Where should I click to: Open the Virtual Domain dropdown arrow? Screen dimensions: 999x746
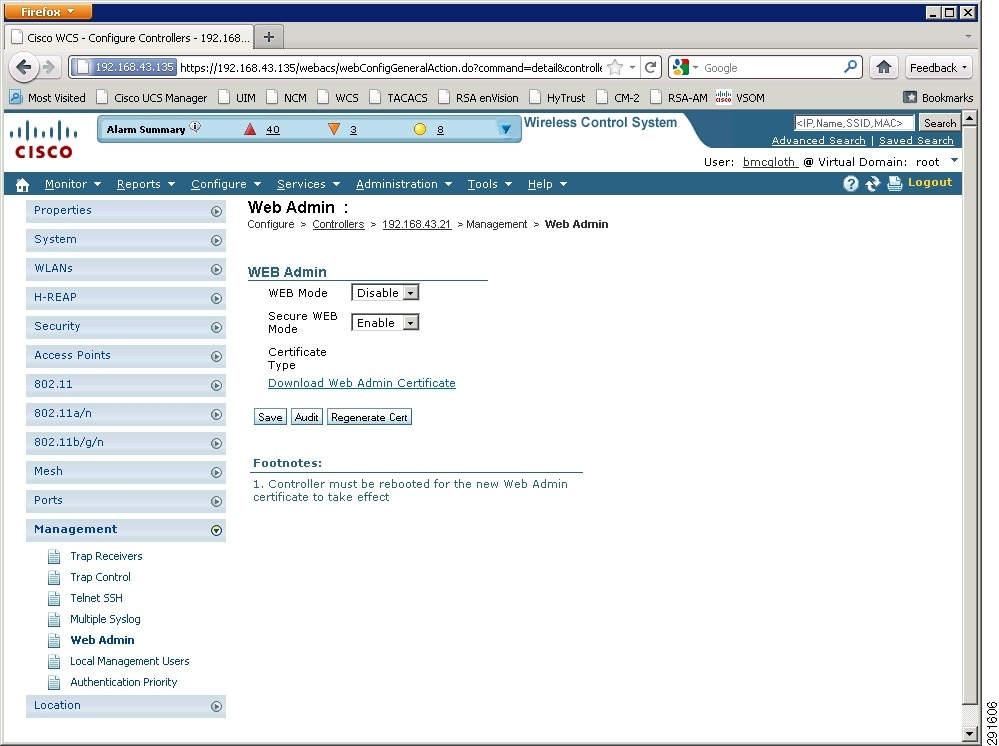tap(954, 161)
